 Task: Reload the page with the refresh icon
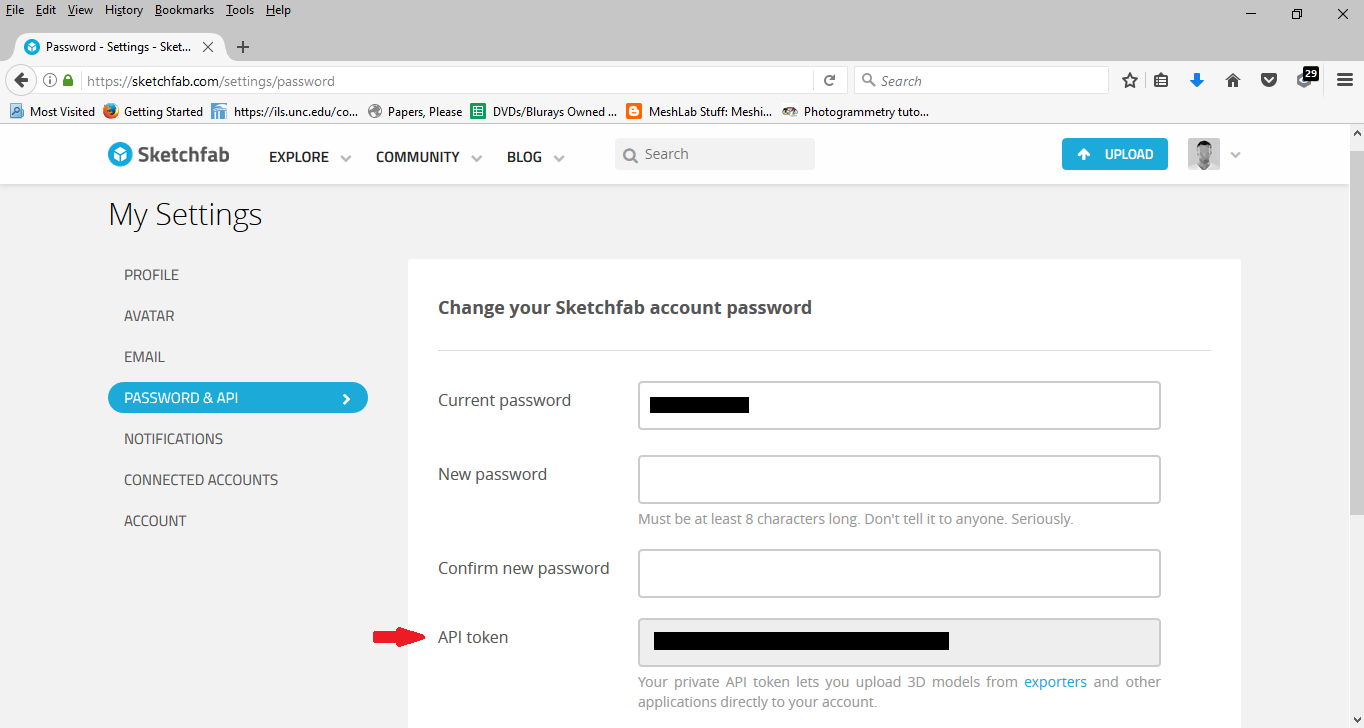(x=829, y=81)
